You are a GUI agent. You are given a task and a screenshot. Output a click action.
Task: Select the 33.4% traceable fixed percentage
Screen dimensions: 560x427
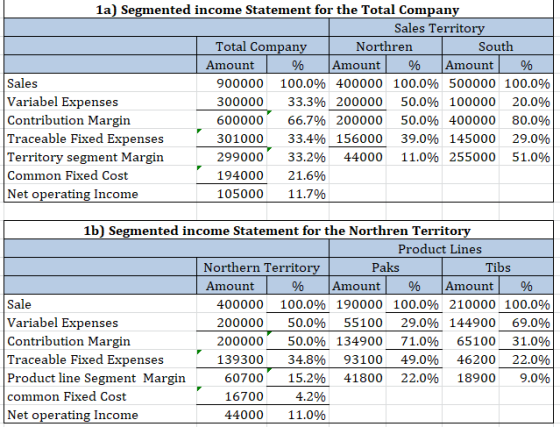click(x=298, y=139)
